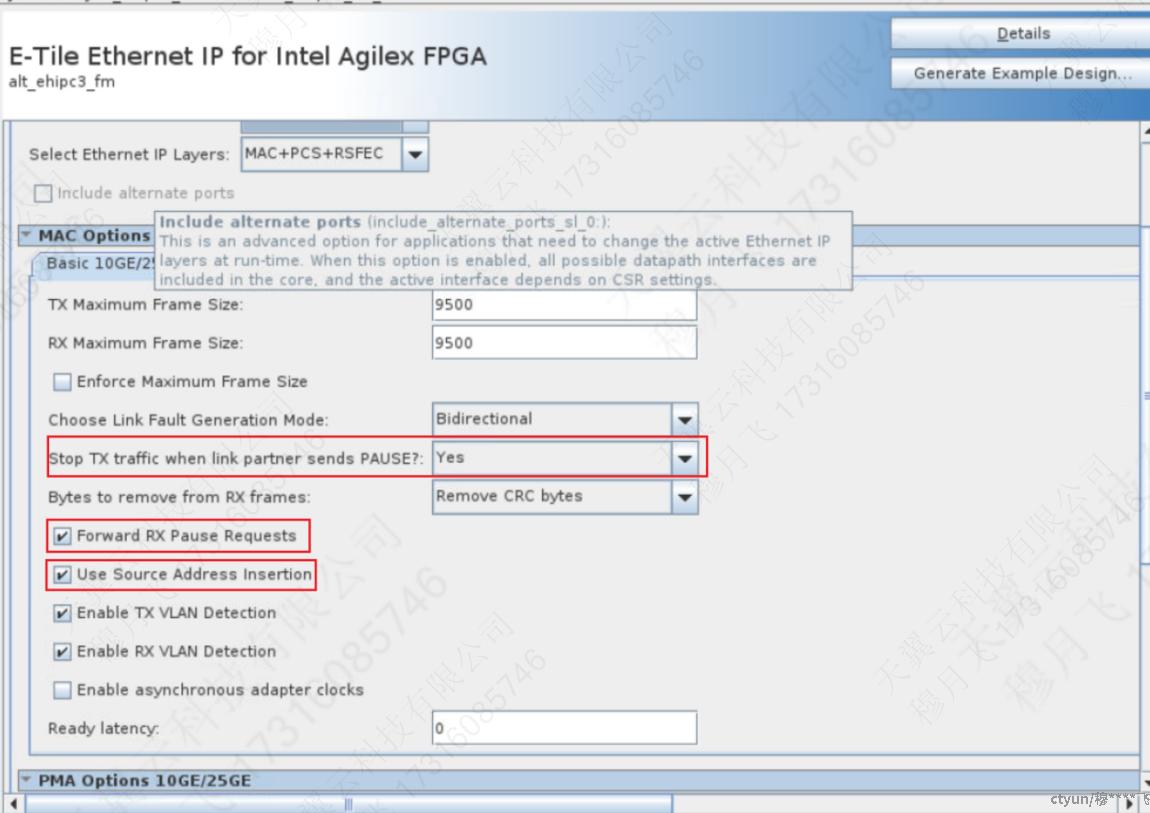The width and height of the screenshot is (1150, 813).
Task: Expand the PMA Options 10GE/25GE section
Action: coord(26,781)
